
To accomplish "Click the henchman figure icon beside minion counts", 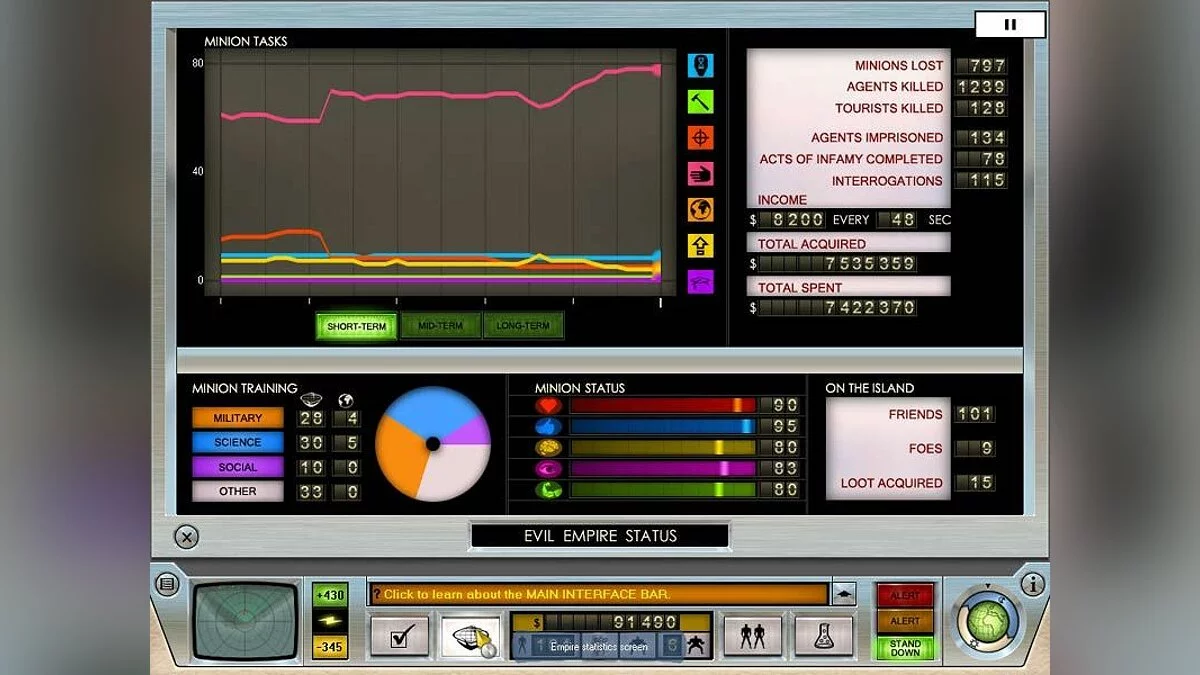I will tap(697, 646).
